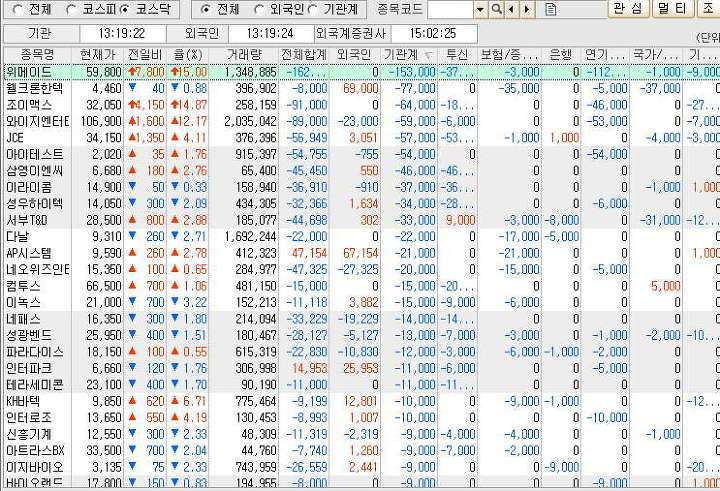
Task: Click the 외국계증권사 label
Action: coord(353,34)
